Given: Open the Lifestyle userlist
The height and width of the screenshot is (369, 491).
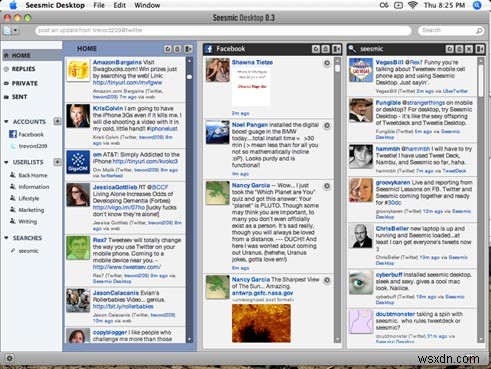Looking at the screenshot, I should click(x=25, y=198).
